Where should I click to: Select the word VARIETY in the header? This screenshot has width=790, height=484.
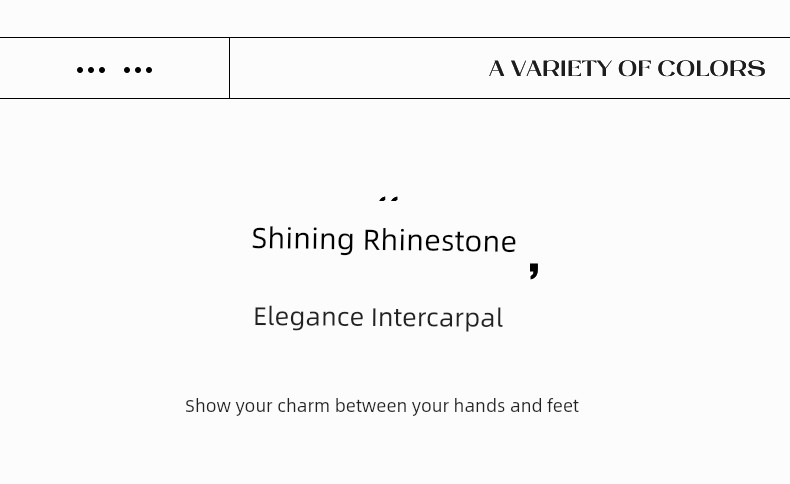pyautogui.click(x=561, y=68)
